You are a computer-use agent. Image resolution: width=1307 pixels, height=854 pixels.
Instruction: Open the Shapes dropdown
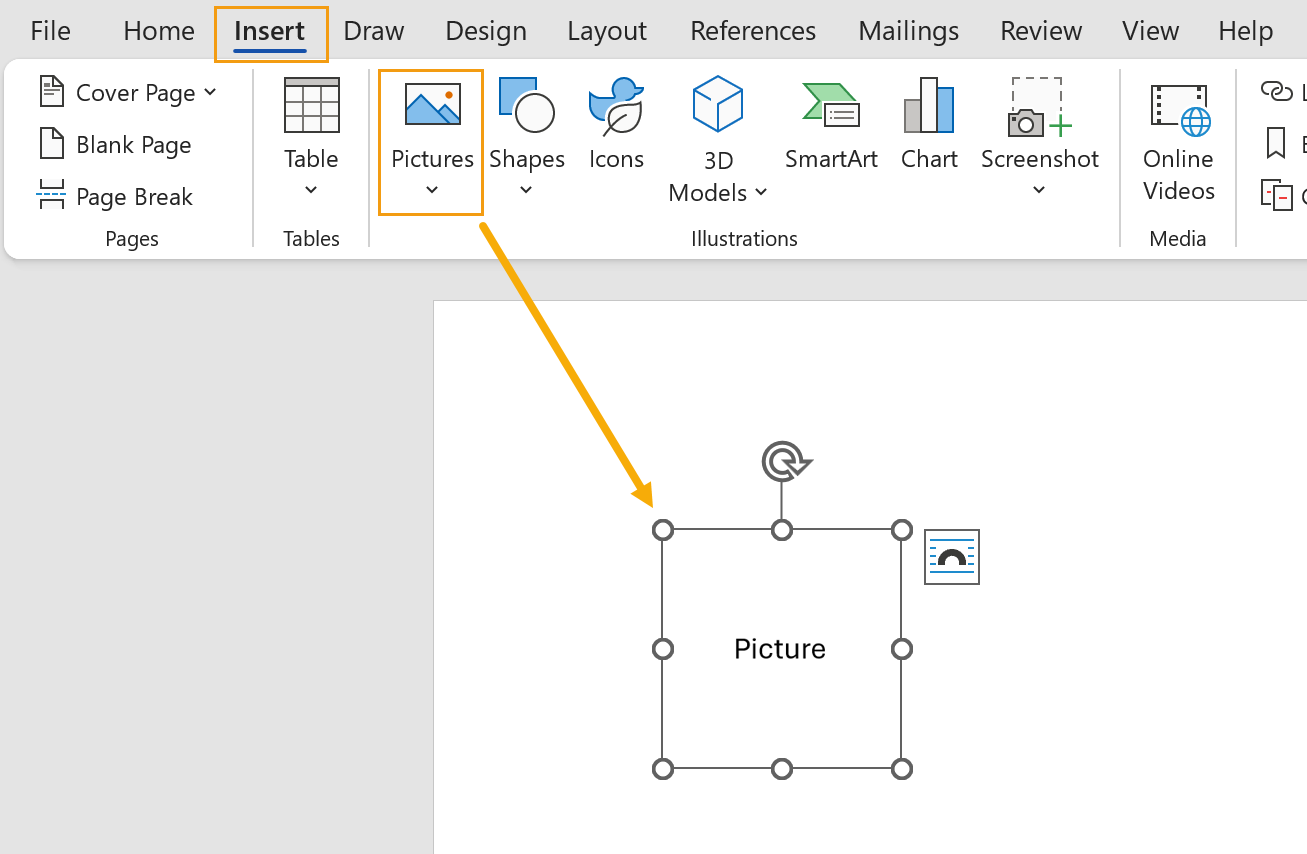[x=527, y=189]
